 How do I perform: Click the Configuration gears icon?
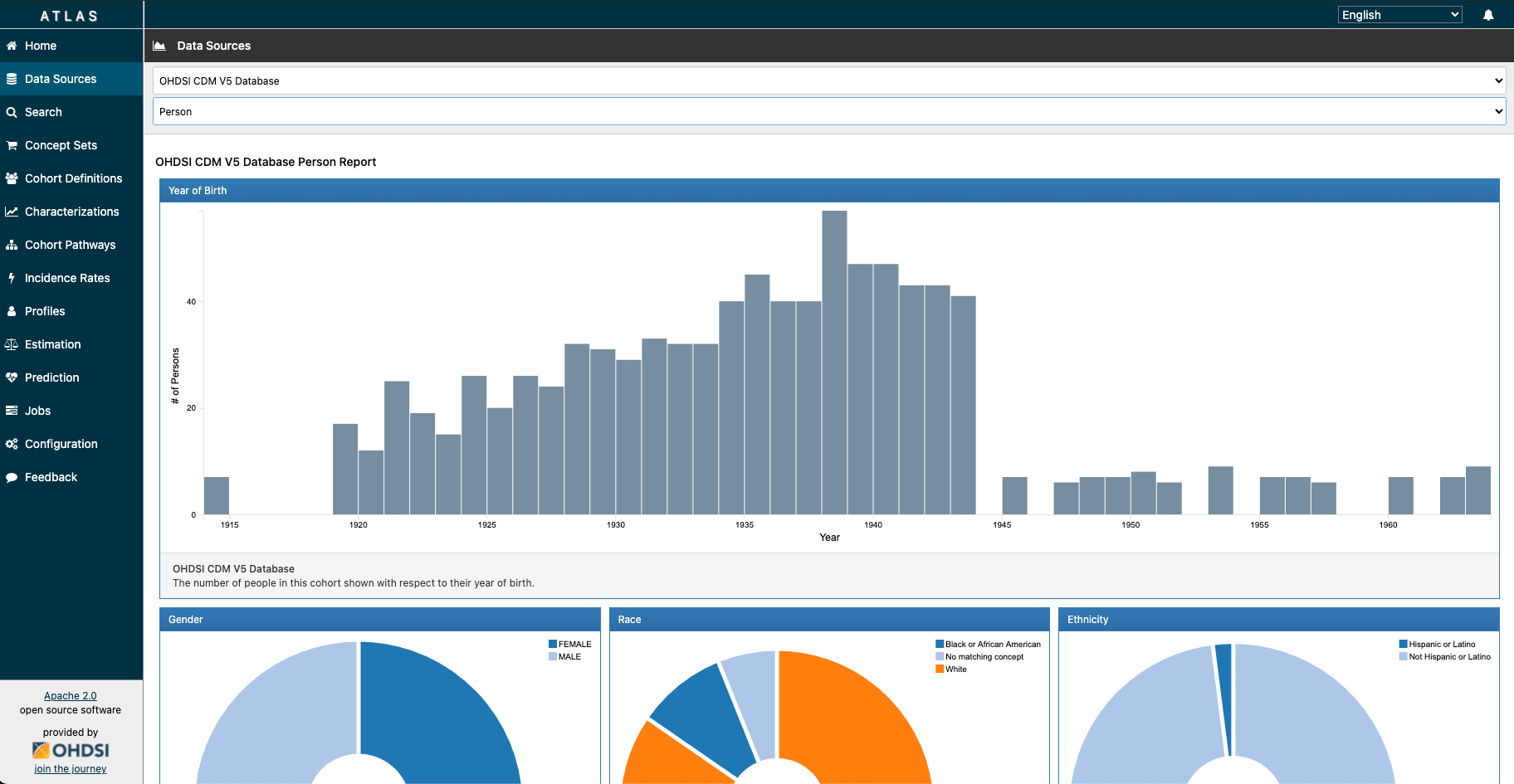12,444
